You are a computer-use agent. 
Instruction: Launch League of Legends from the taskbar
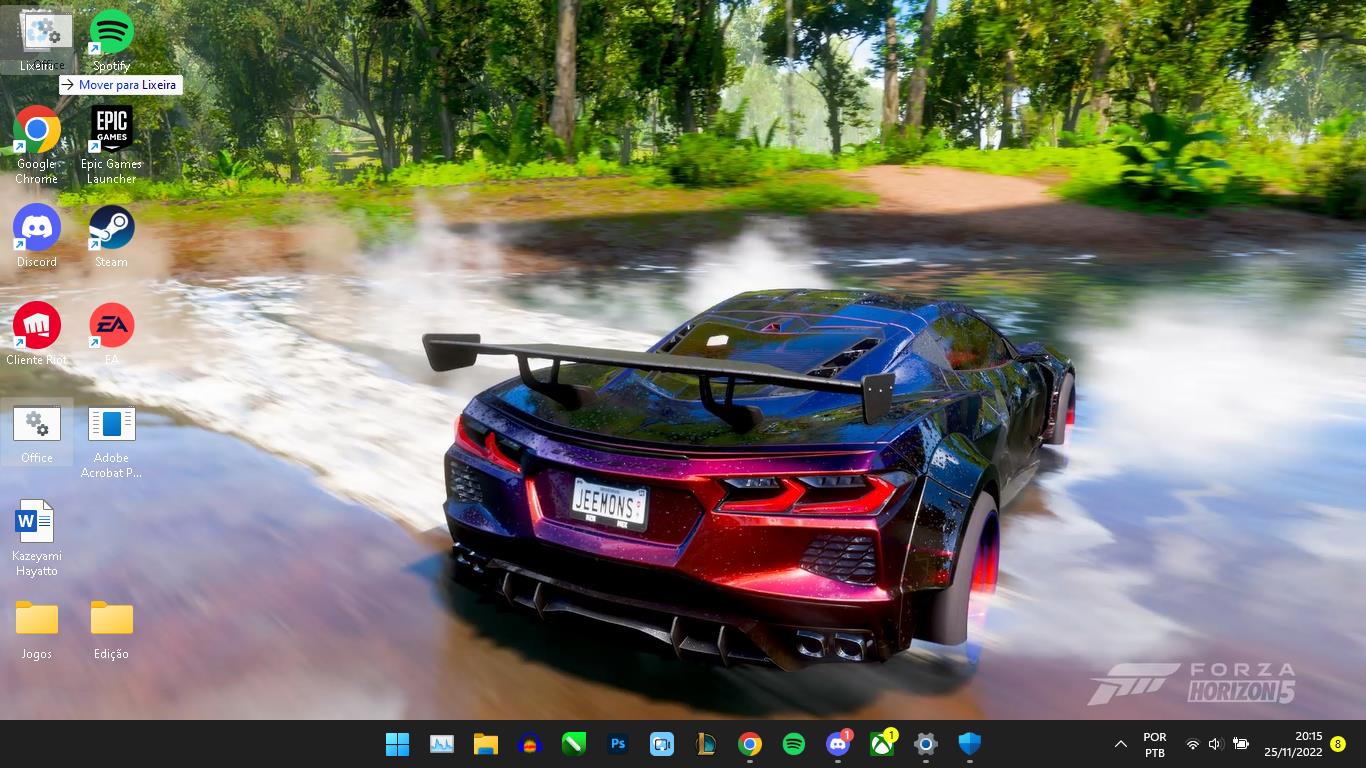[706, 744]
